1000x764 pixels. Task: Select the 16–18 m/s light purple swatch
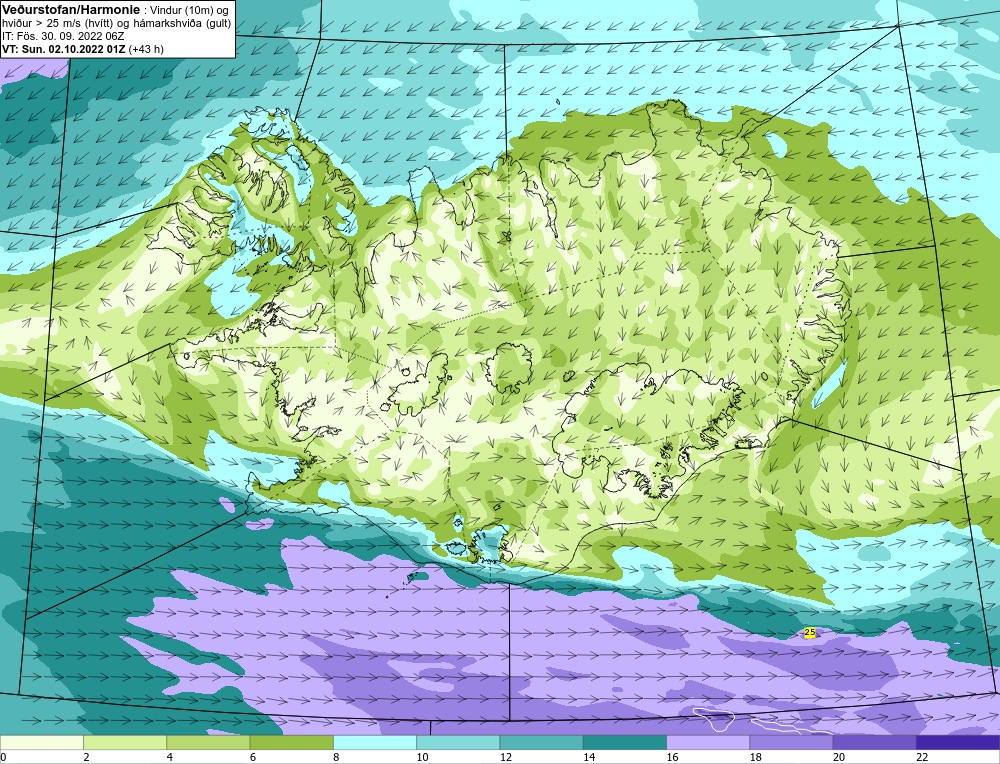coord(708,742)
